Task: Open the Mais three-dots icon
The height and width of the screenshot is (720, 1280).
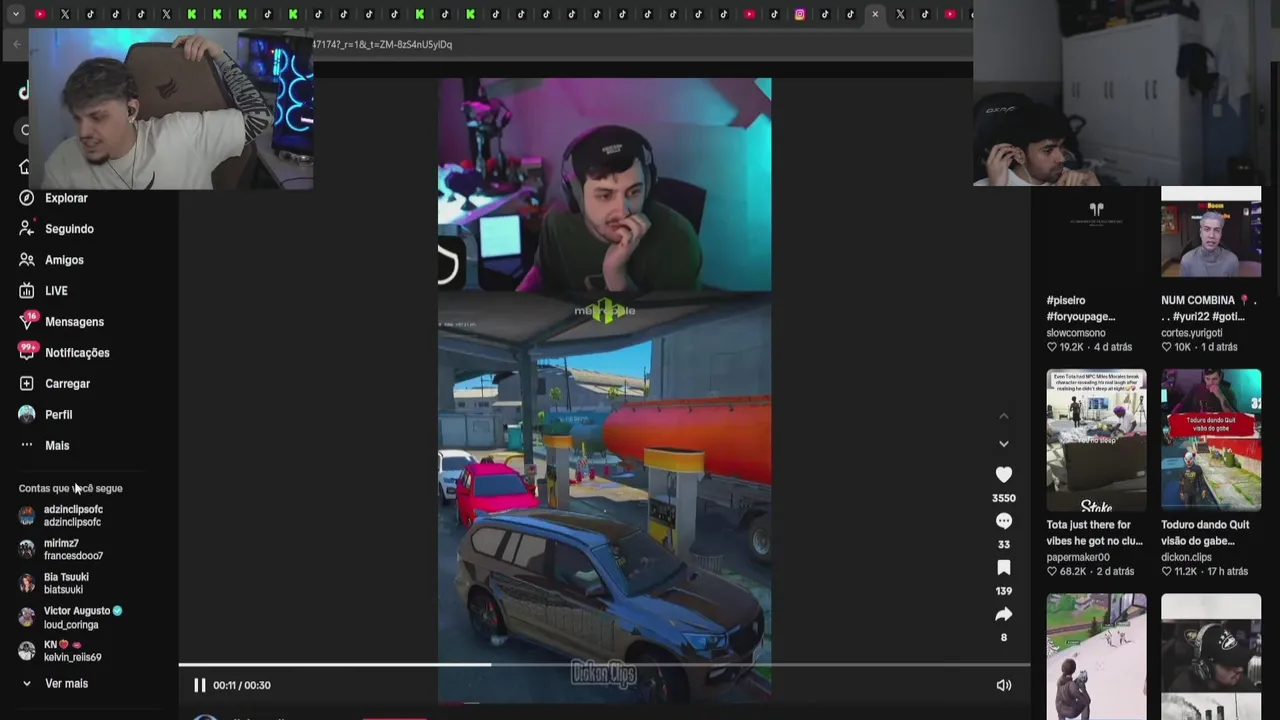Action: 26,445
